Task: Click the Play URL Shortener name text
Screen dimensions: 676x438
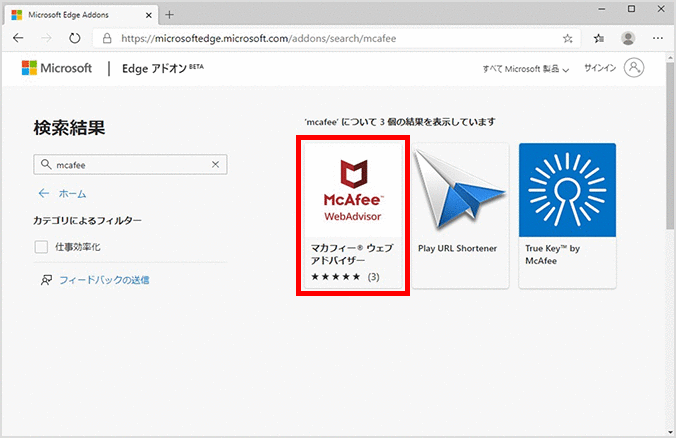Action: pyautogui.click(x=457, y=249)
